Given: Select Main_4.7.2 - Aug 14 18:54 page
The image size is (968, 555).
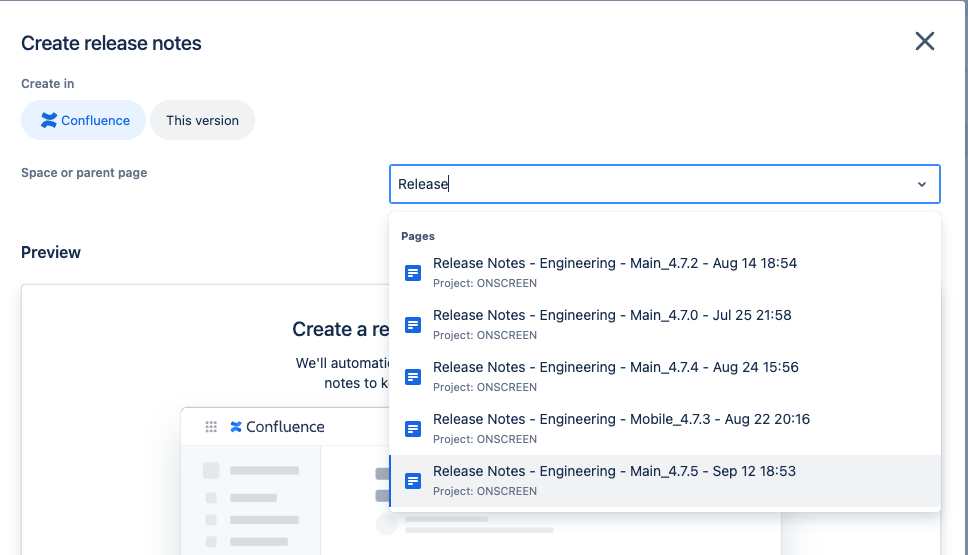Looking at the screenshot, I should coord(665,273).
